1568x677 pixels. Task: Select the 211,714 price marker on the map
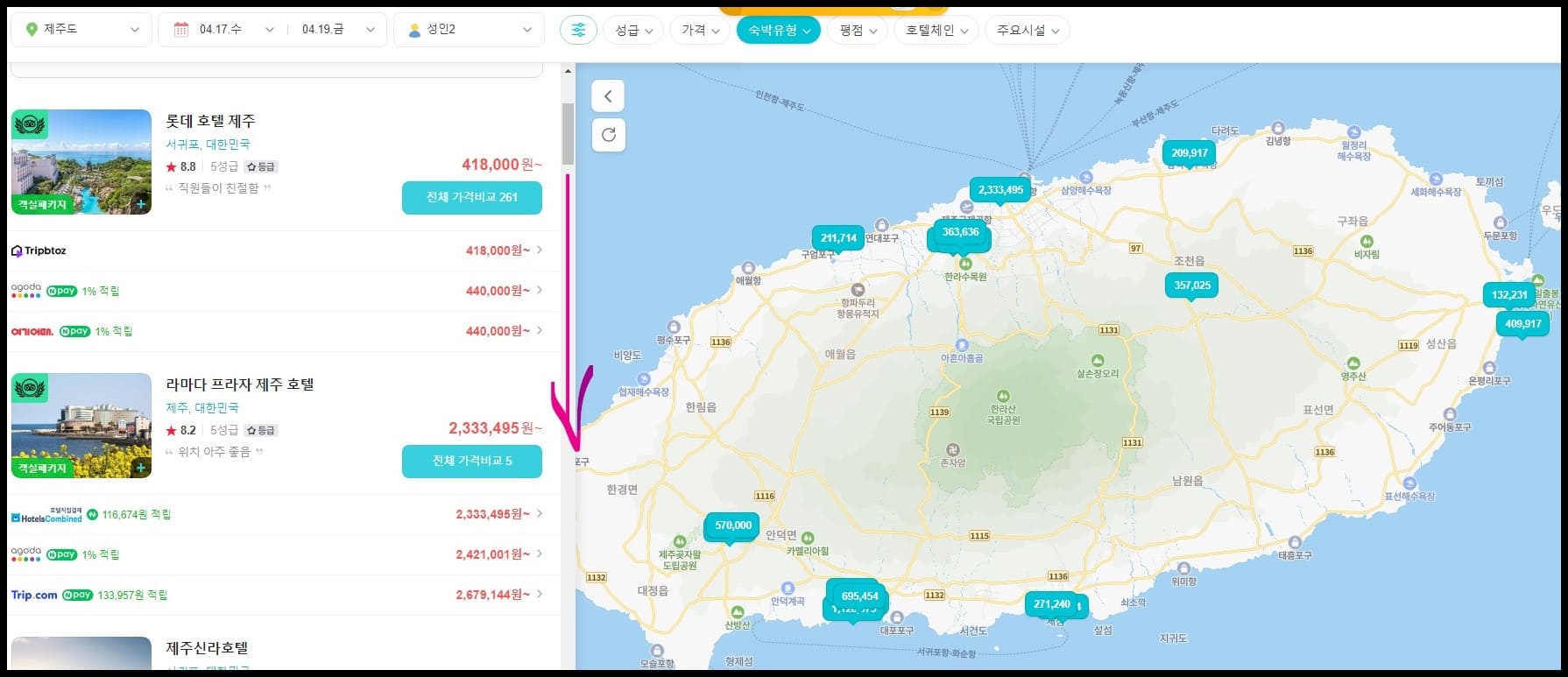(838, 238)
